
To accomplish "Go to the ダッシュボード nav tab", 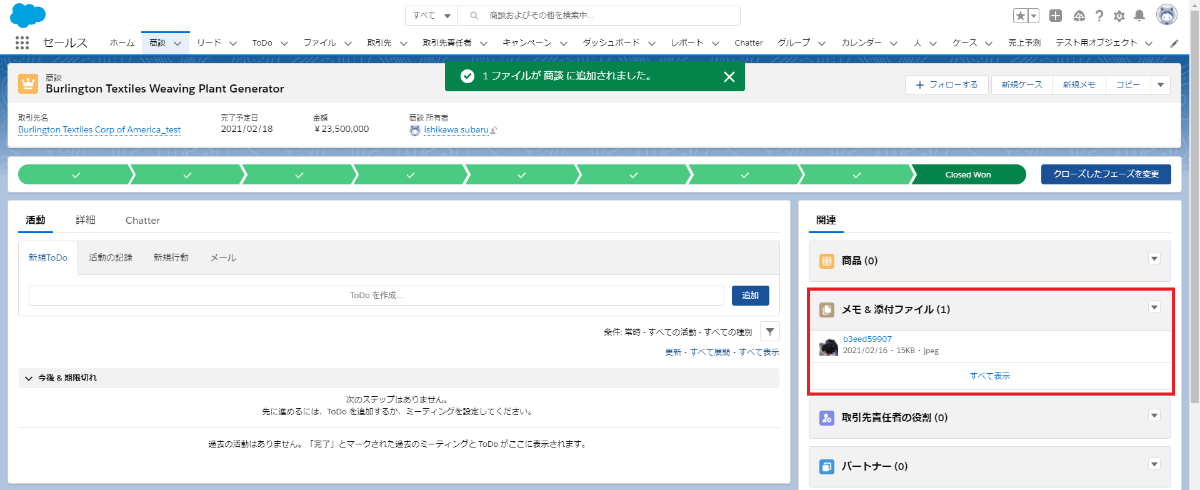I will point(613,44).
